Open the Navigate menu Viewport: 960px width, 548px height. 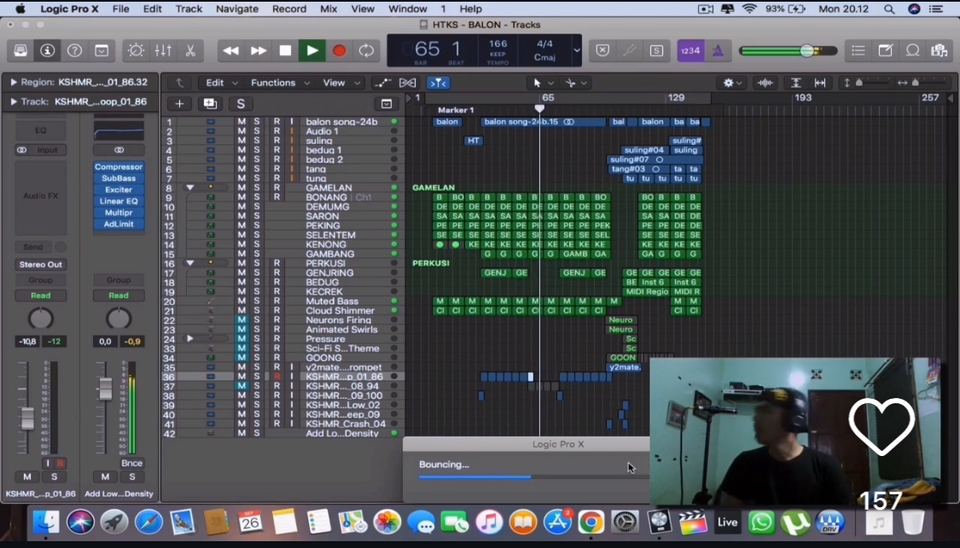coord(237,9)
